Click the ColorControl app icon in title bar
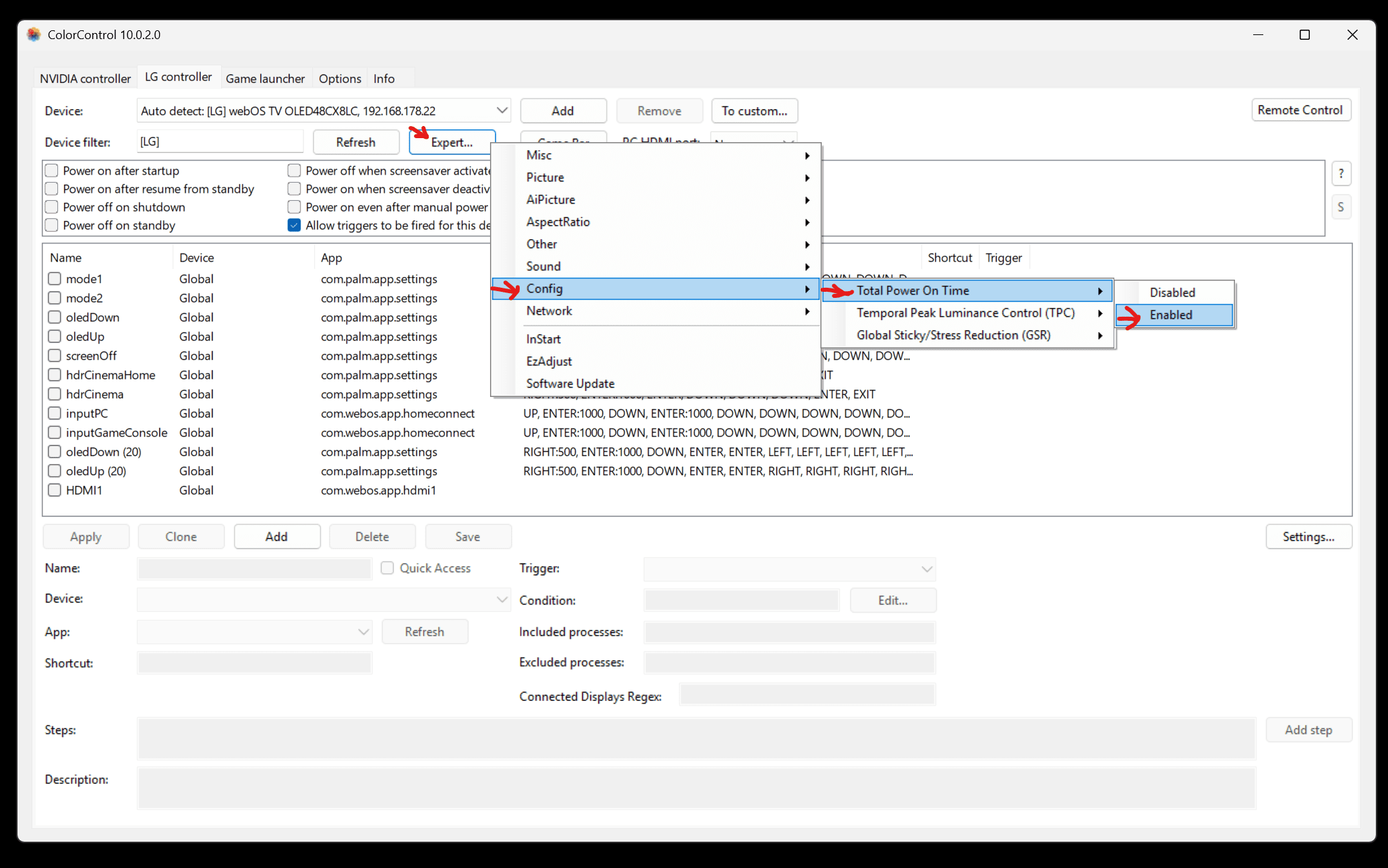1388x868 pixels. [x=34, y=34]
